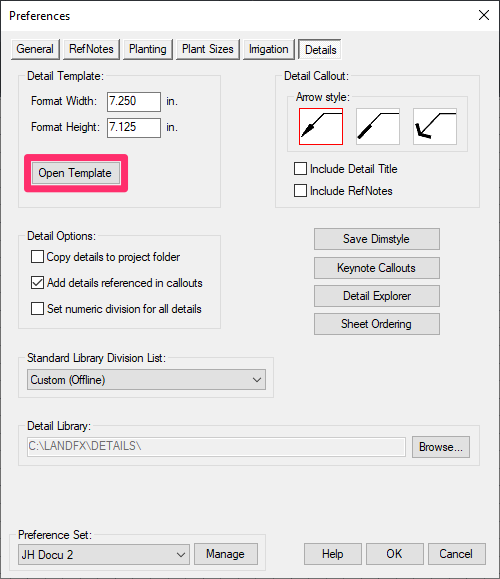Browse for the Detail Library folder

[441, 447]
